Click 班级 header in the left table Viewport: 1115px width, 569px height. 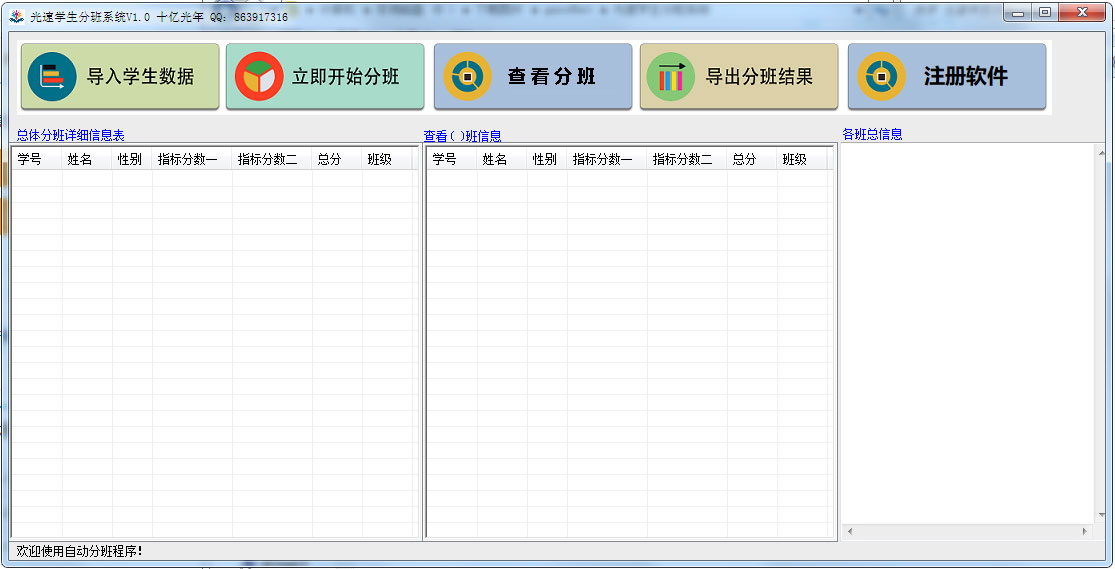[379, 159]
